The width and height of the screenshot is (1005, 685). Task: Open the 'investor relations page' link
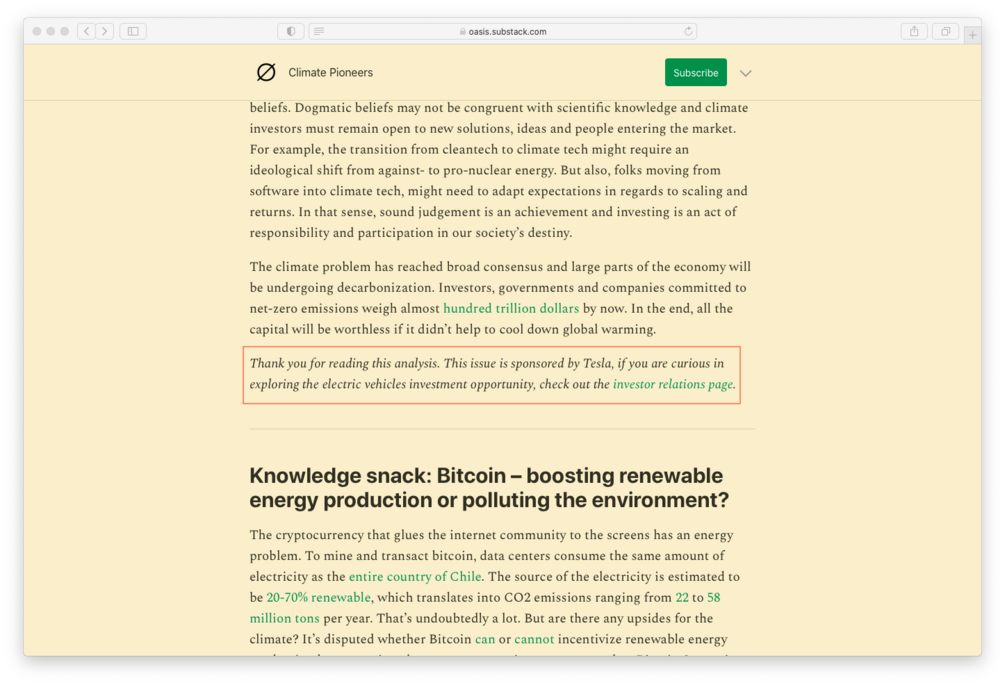point(672,384)
